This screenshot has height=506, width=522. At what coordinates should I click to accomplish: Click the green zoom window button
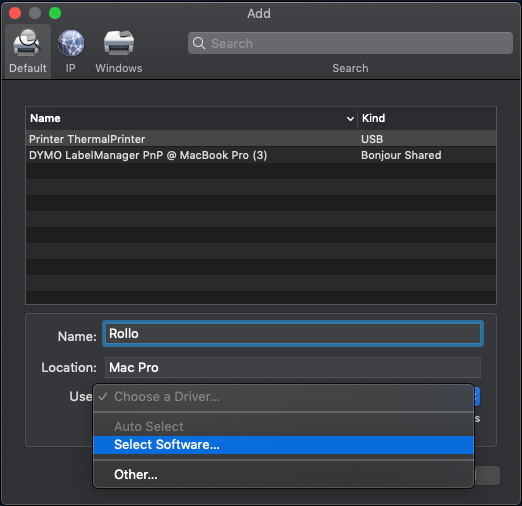pyautogui.click(x=55, y=13)
